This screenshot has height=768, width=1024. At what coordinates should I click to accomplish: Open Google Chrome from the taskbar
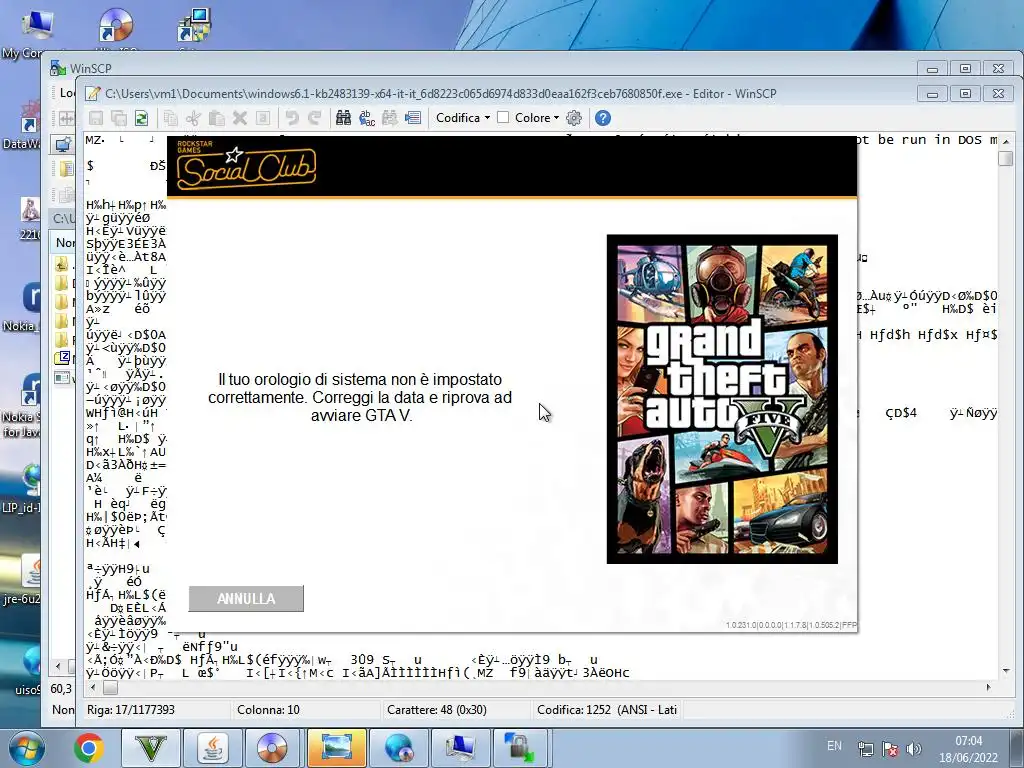pyautogui.click(x=88, y=748)
